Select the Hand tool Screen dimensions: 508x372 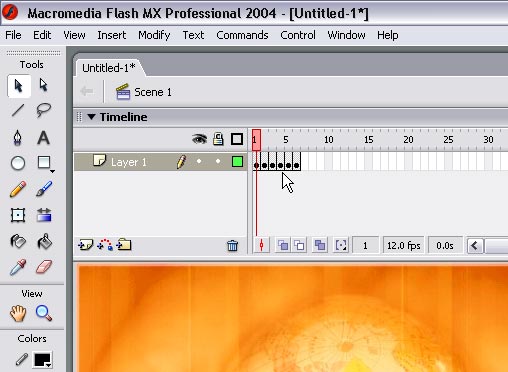(x=18, y=313)
